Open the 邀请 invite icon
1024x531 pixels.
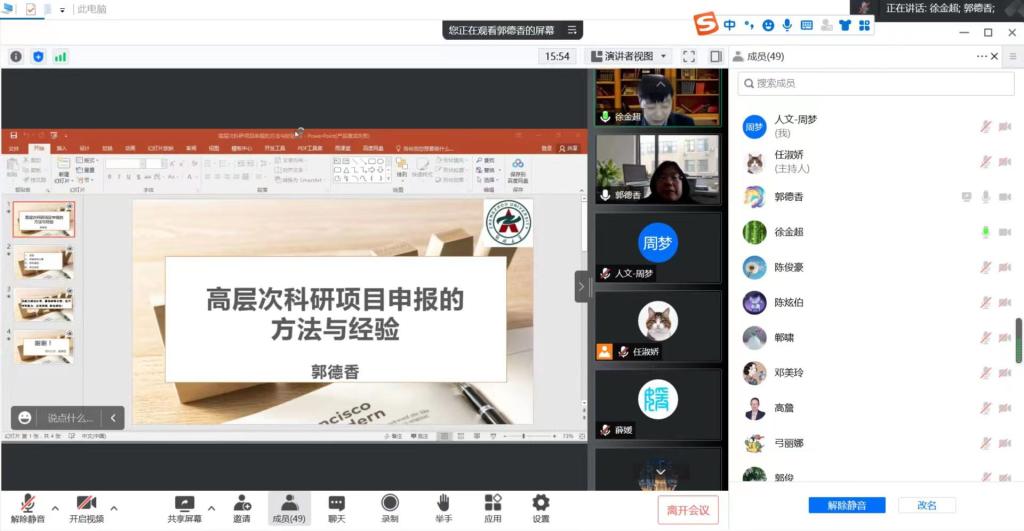pos(242,508)
